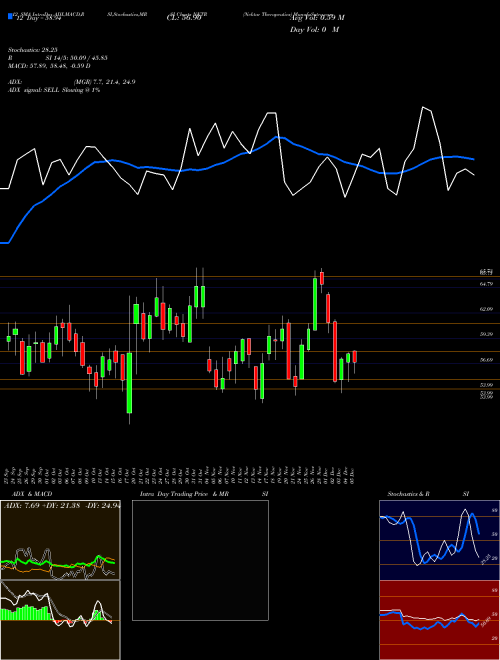500x660 pixels.
Task: Open the red RSI mini chart
Action: pos(439,620)
